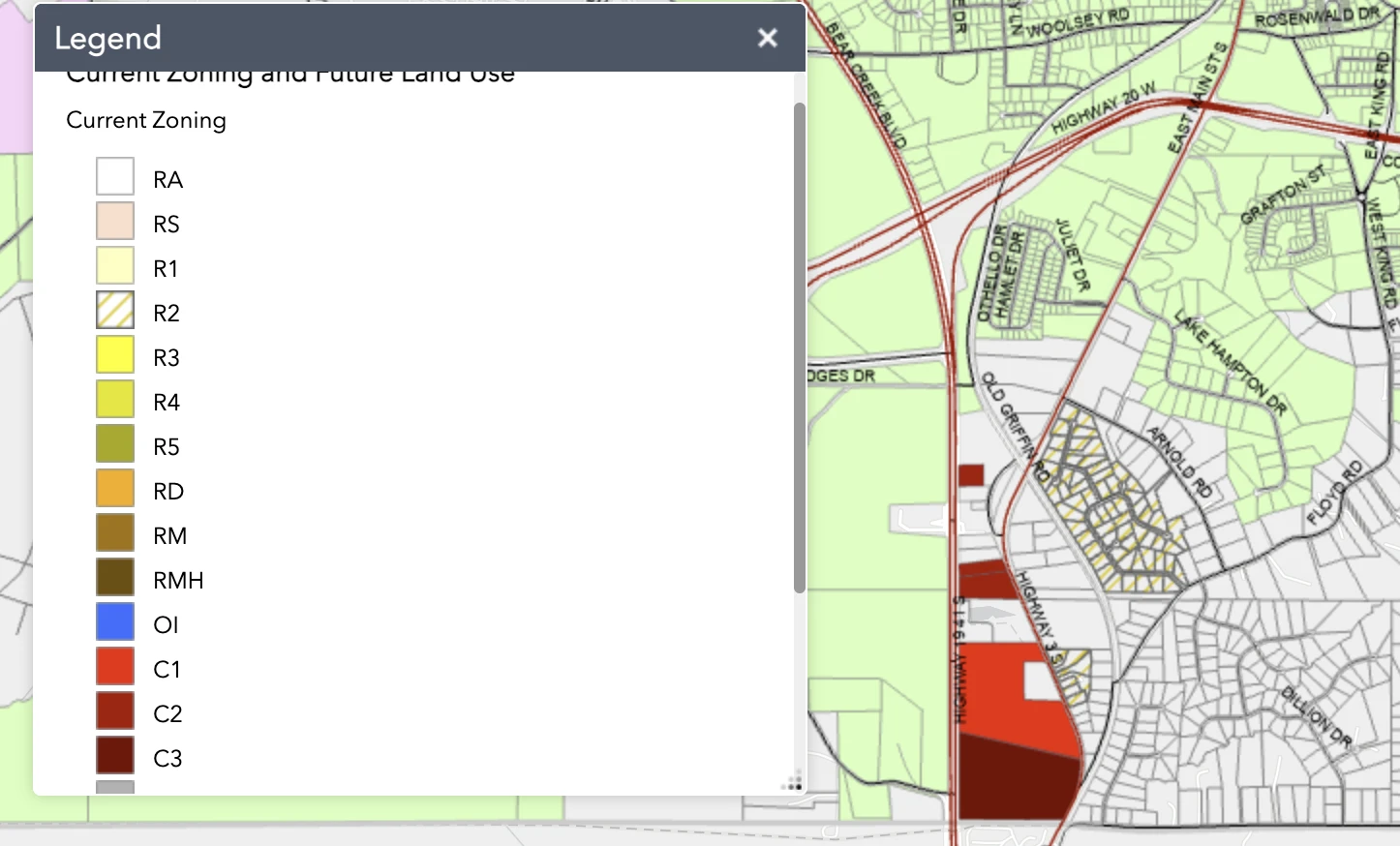Click the RM legend label
The width and height of the screenshot is (1400, 846).
(x=169, y=536)
